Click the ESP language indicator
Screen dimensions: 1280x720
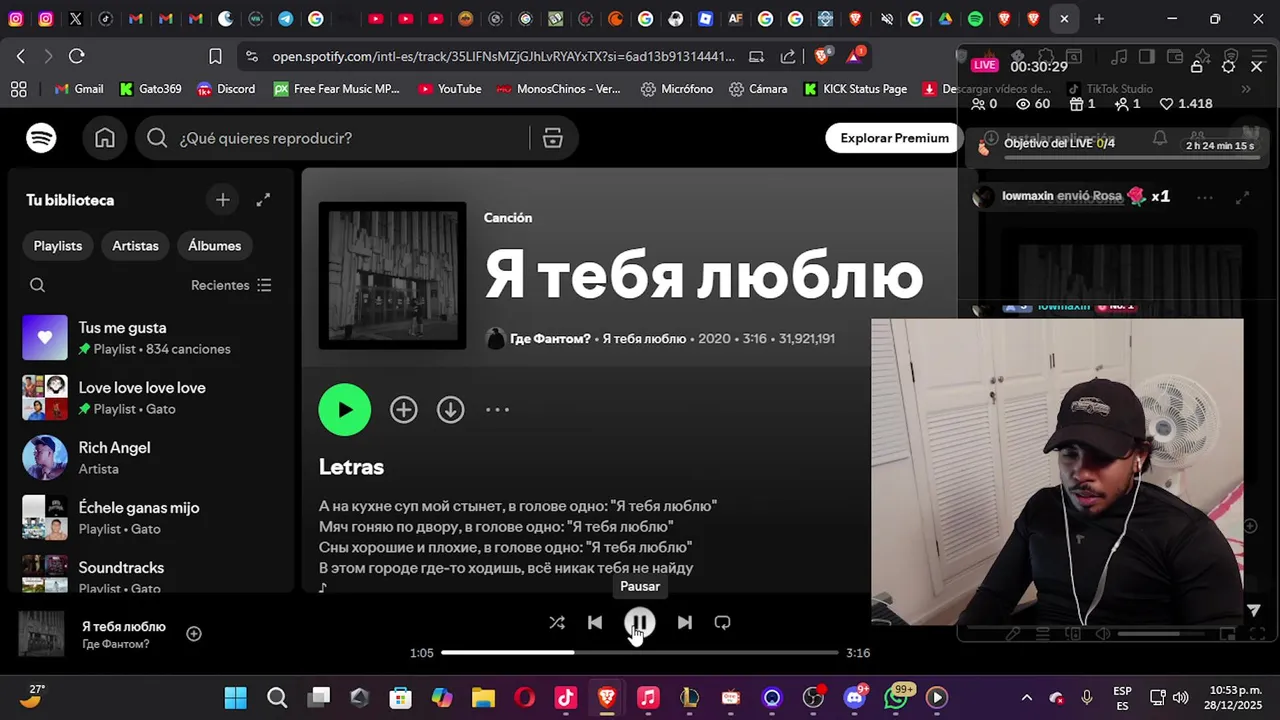[x=1122, y=698]
